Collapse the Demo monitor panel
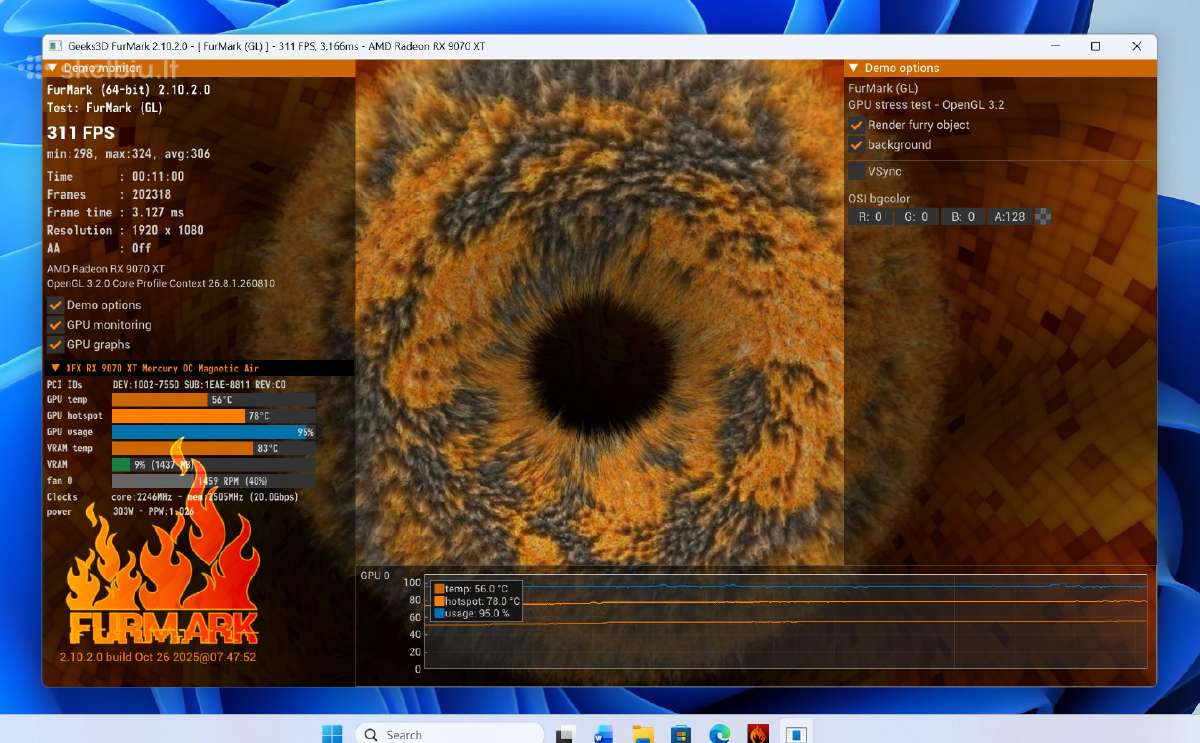1200x743 pixels. (52, 68)
